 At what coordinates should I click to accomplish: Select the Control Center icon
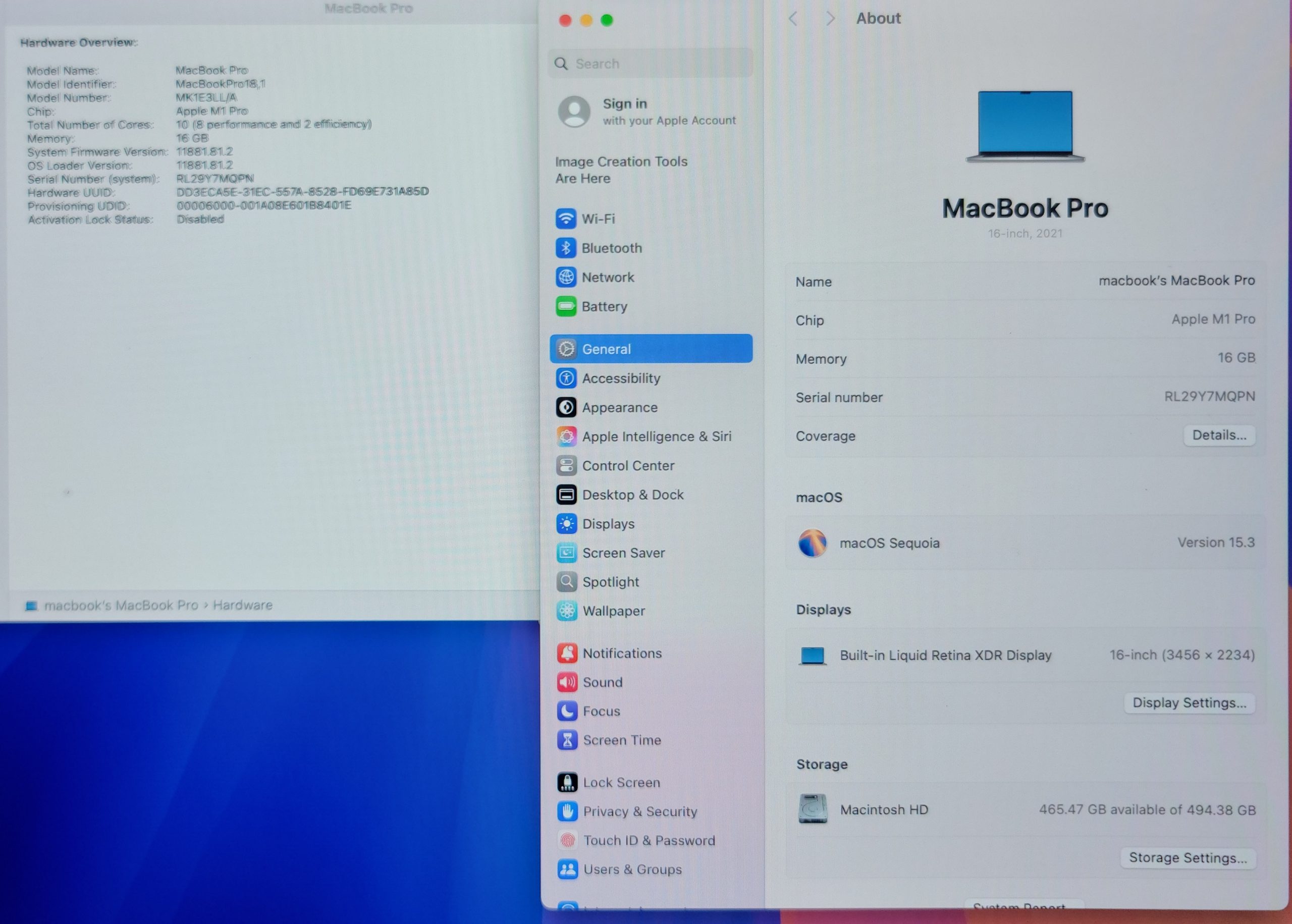pos(566,465)
